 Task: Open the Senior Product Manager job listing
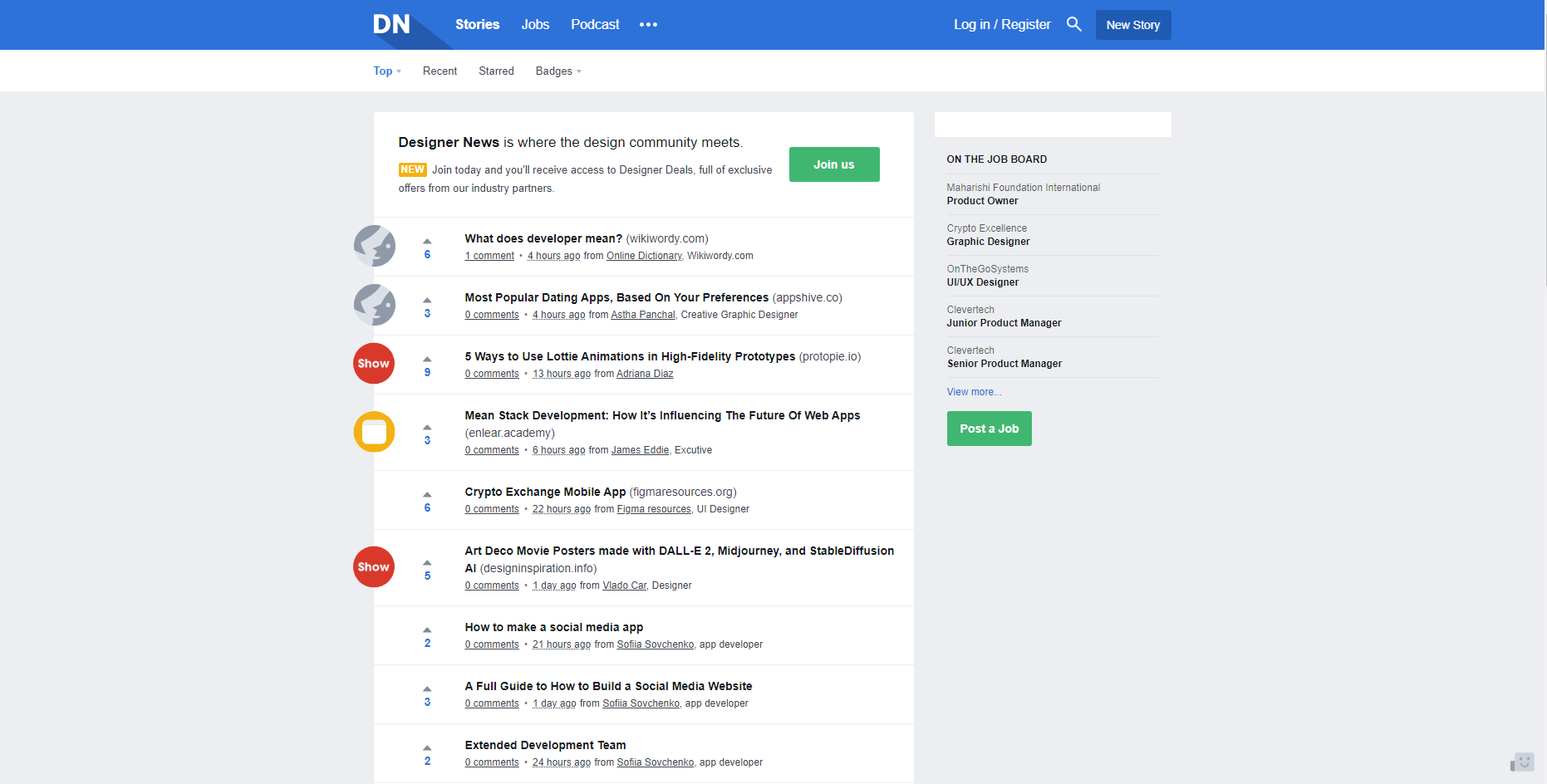(x=1004, y=364)
